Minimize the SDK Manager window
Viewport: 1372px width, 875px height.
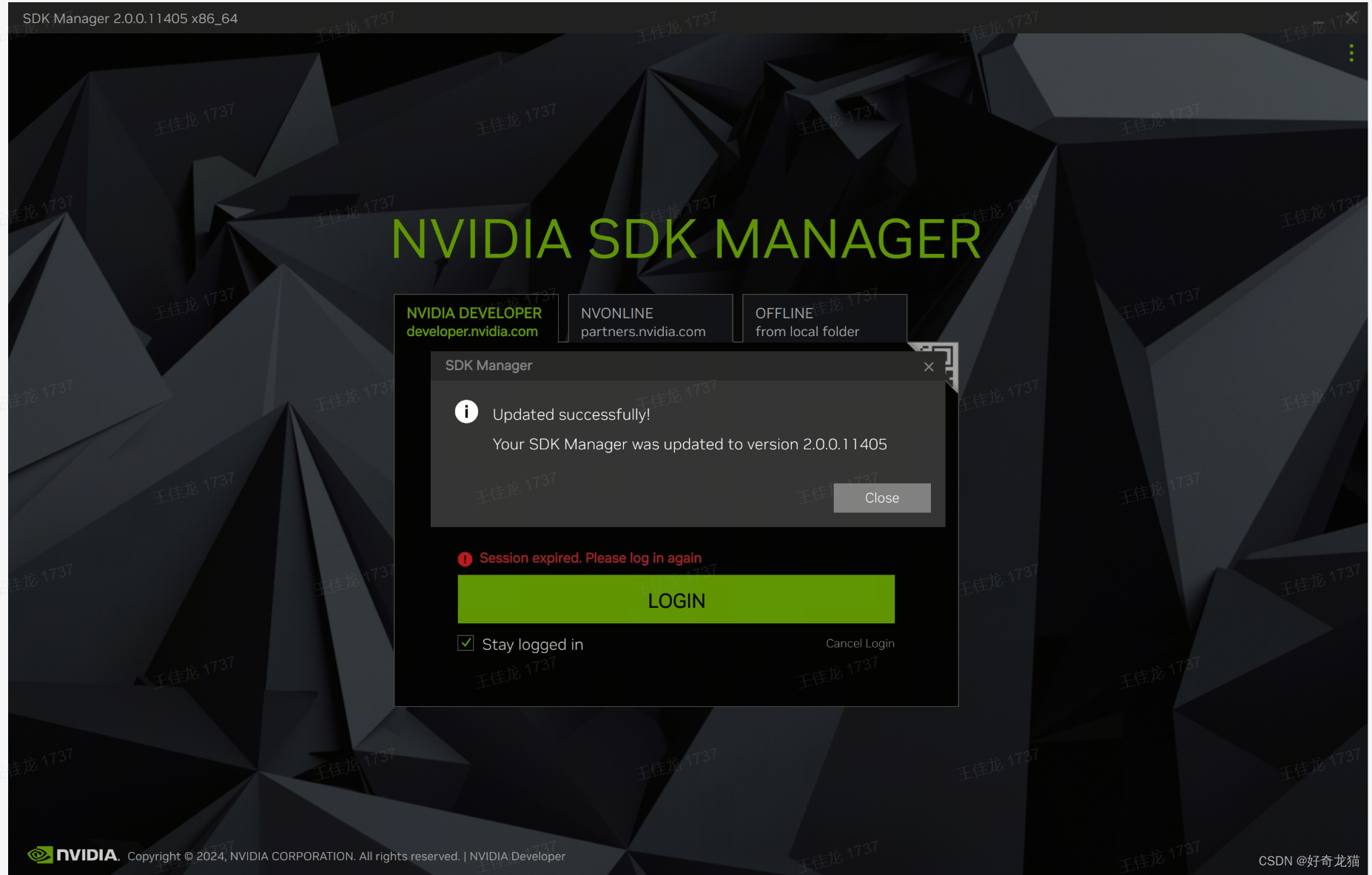1319,21
